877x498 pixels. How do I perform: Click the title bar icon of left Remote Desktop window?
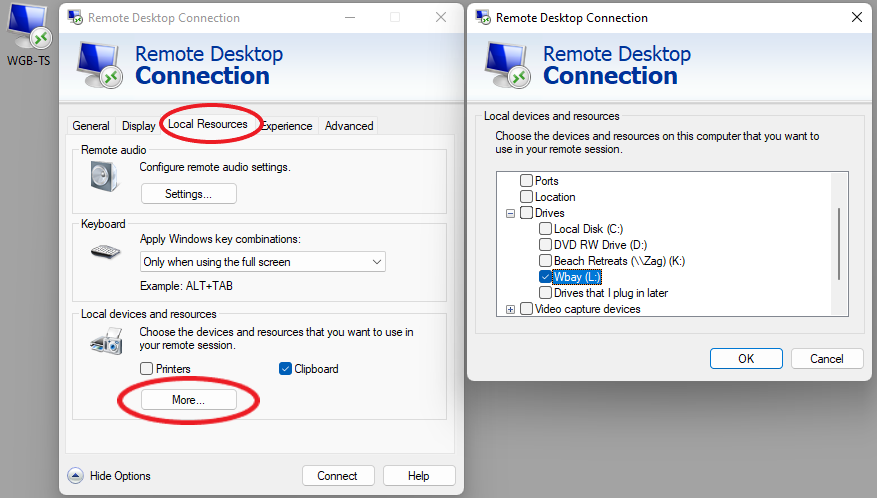click(75, 17)
